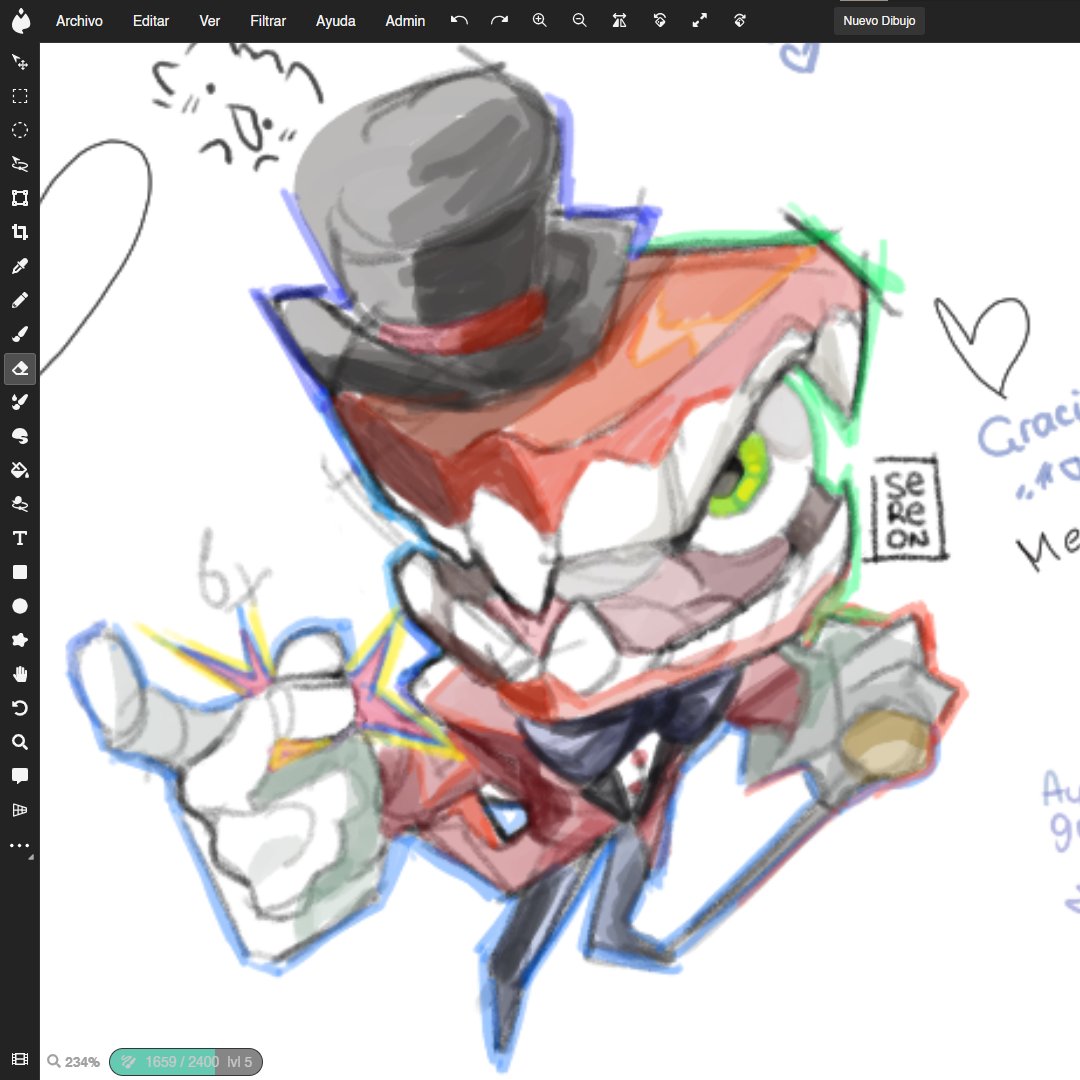Select the Perspective grid tool
The width and height of the screenshot is (1080, 1080).
click(20, 811)
